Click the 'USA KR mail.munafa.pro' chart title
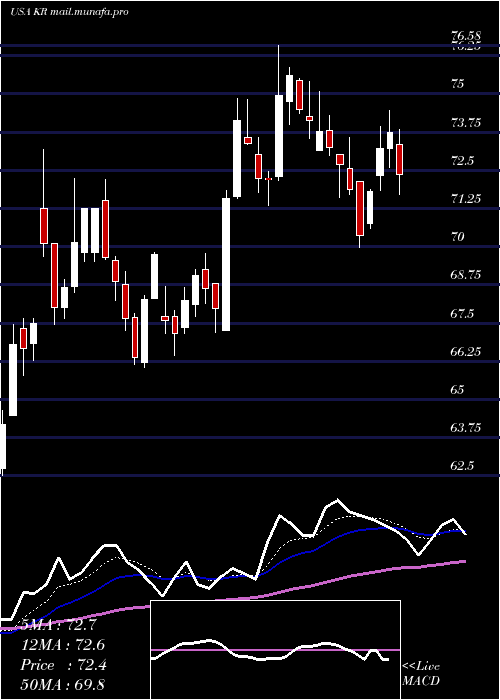Screen dimensions: 500x700 point(69,12)
